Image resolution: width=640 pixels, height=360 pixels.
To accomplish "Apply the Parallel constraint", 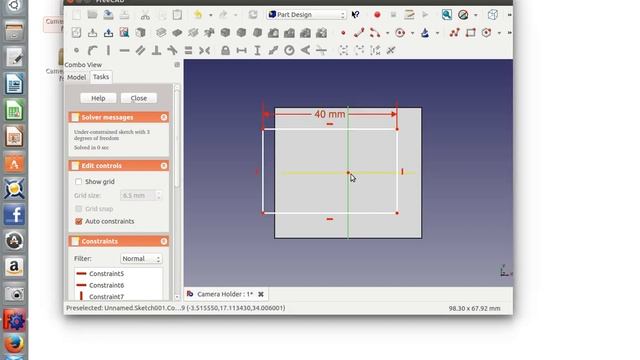I will coord(140,50).
